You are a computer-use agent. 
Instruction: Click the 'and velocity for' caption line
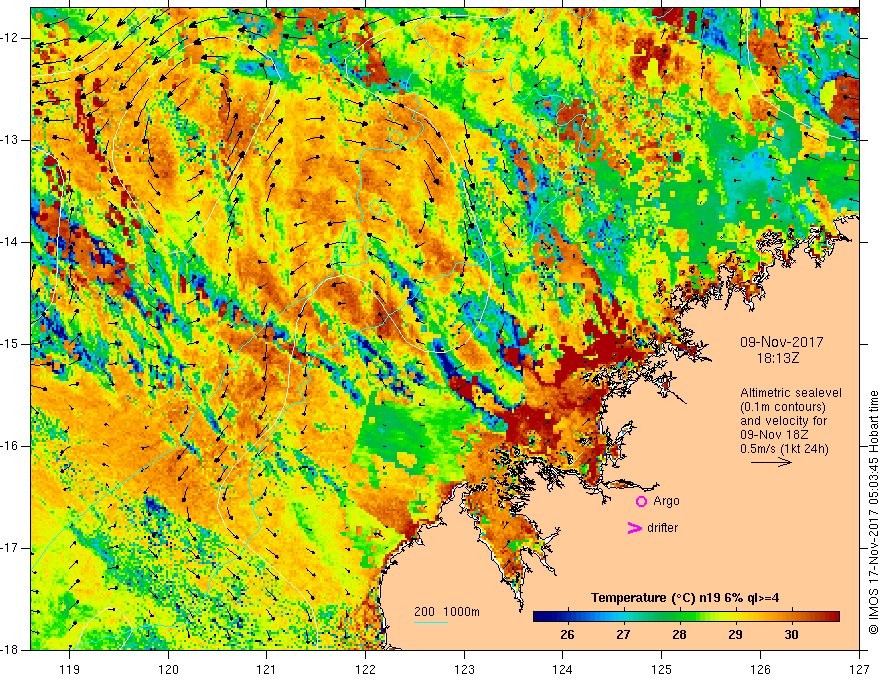pyautogui.click(x=783, y=421)
